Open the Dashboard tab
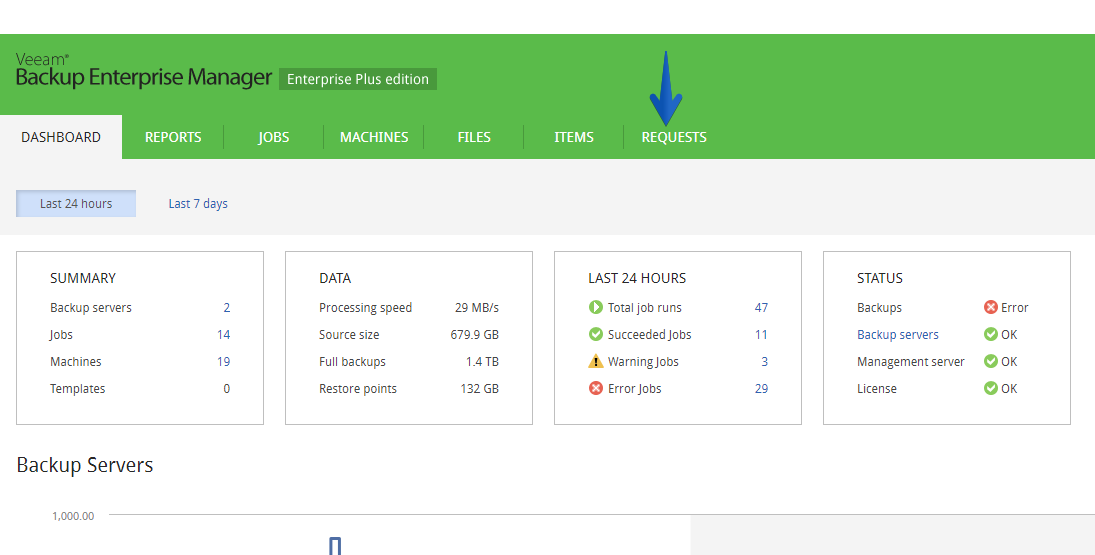The image size is (1095, 555). 61,137
